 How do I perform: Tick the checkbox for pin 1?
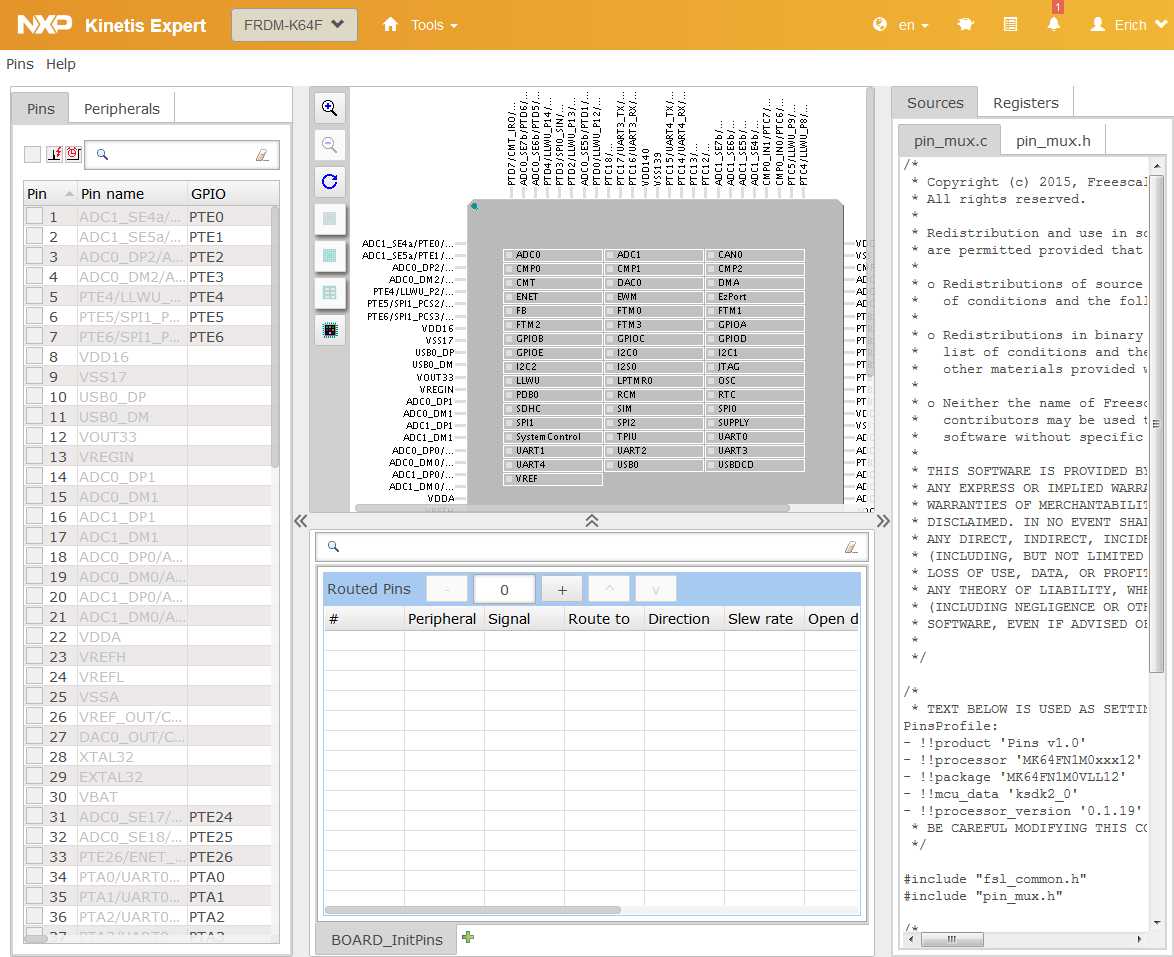point(35,217)
